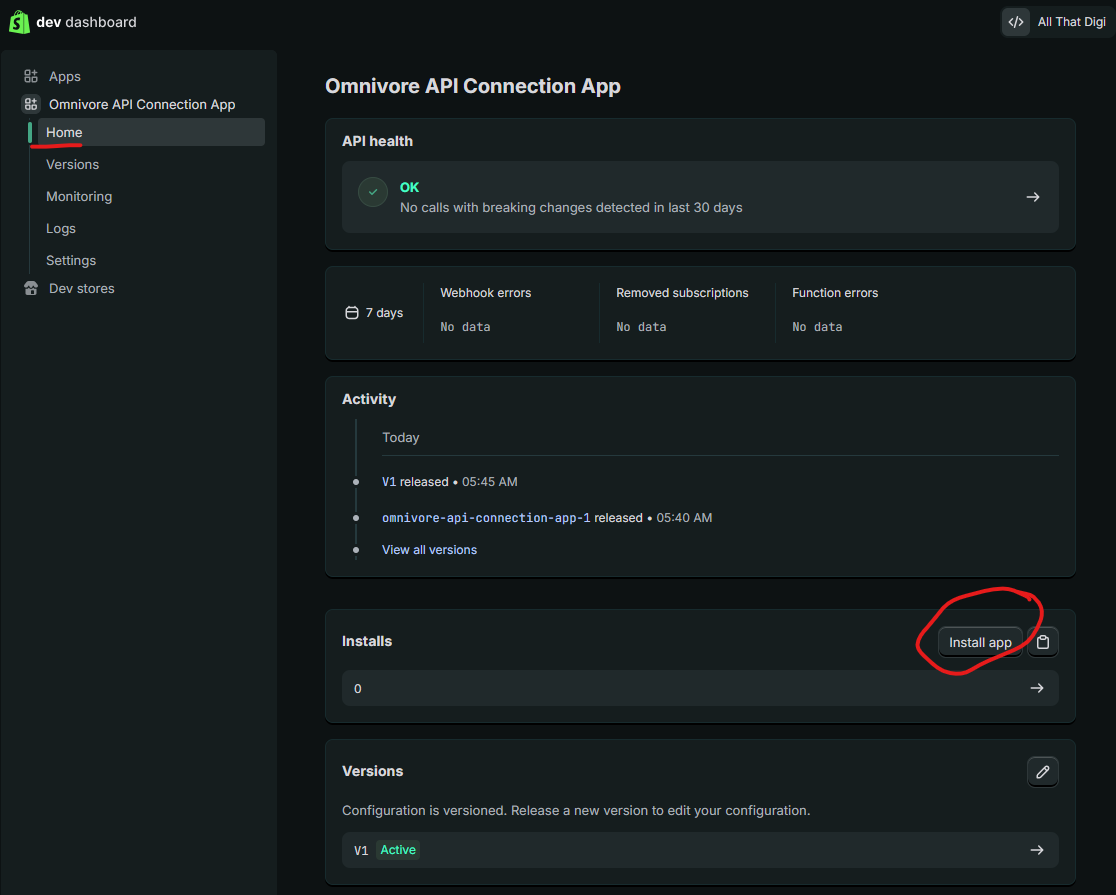Viewport: 1116px width, 895px height.
Task: Click the API health heading
Action: 377,141
